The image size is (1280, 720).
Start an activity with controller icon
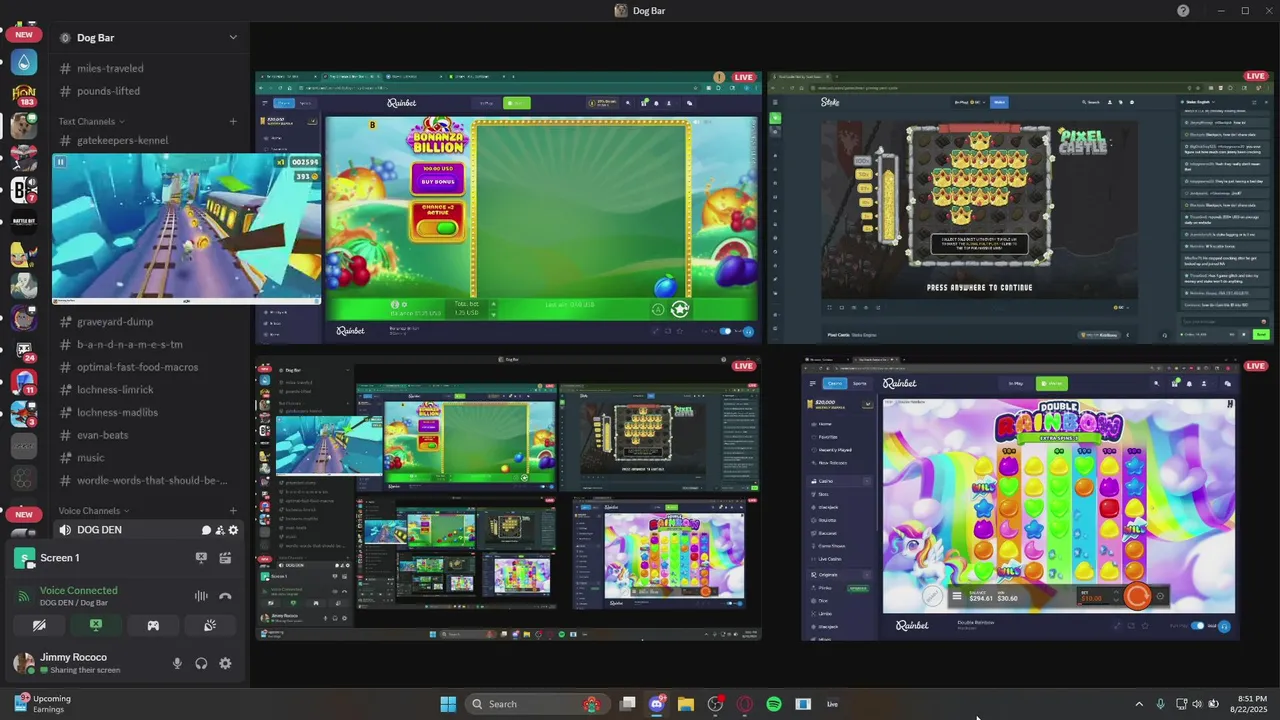153,625
